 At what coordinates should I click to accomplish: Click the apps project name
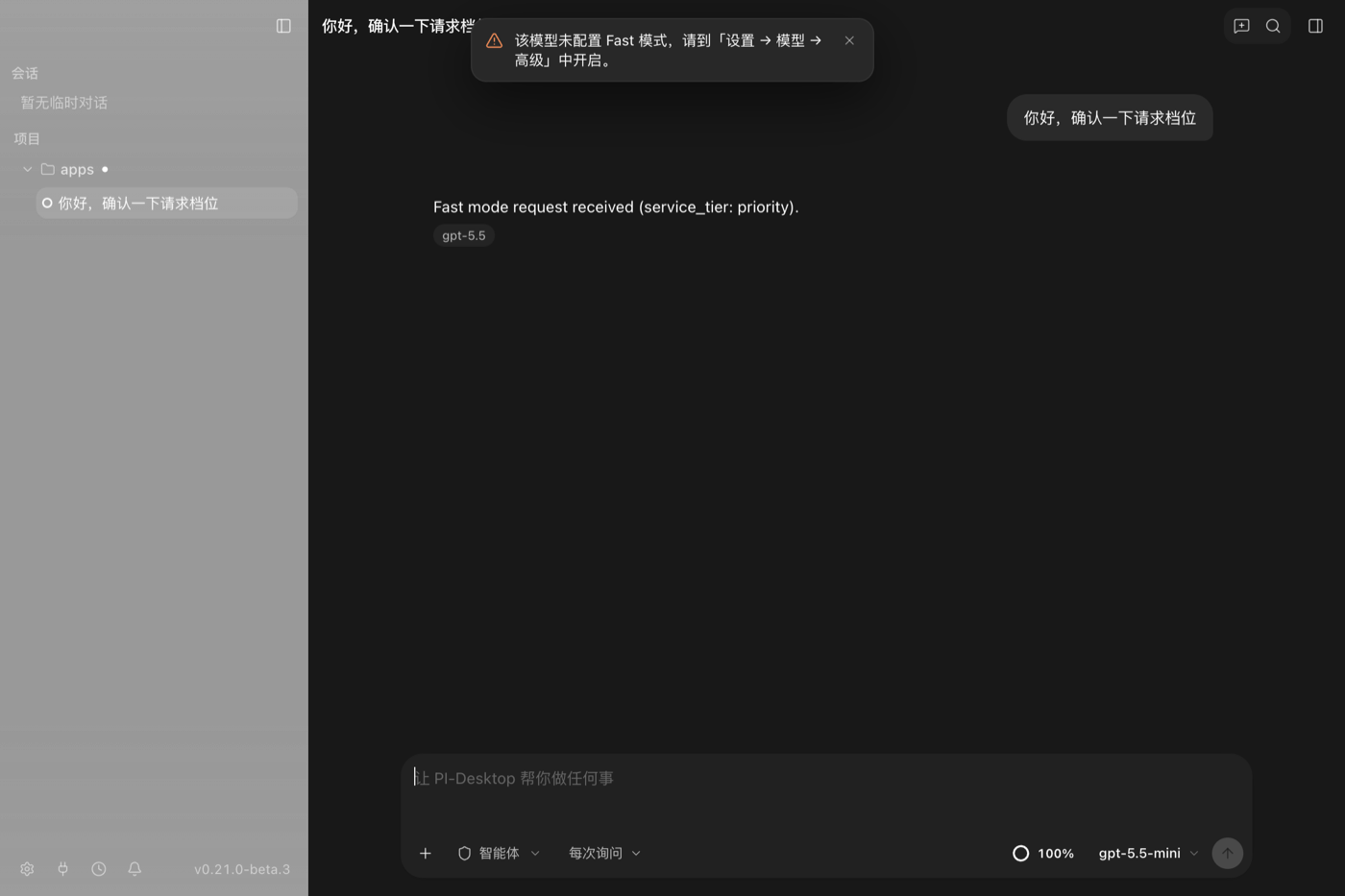click(x=77, y=169)
